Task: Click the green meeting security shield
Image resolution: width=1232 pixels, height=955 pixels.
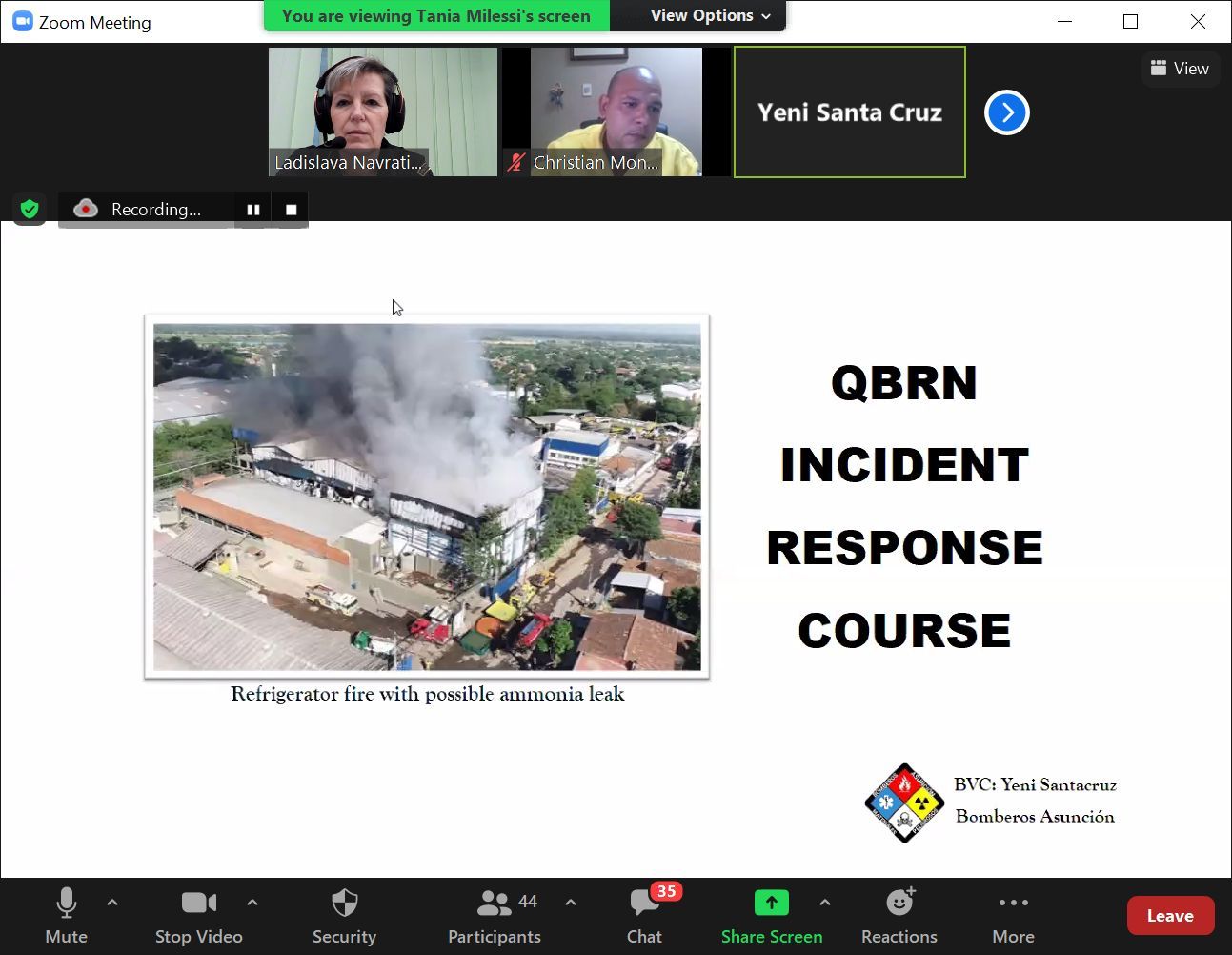Action: [30, 209]
